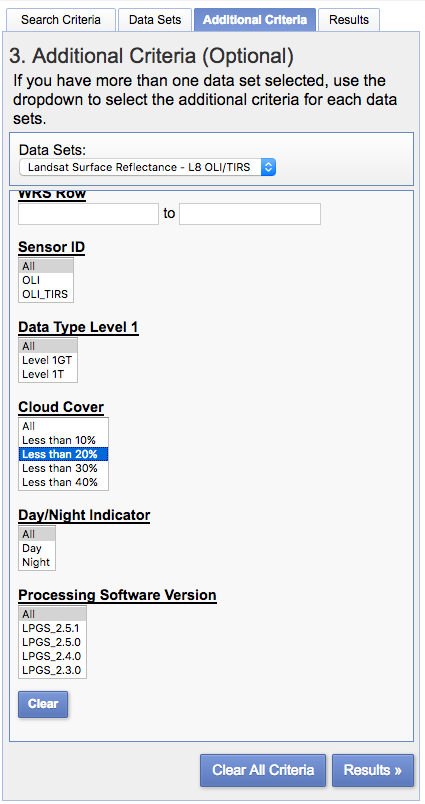
Task: Click the WRS Row start input field
Action: [x=88, y=214]
